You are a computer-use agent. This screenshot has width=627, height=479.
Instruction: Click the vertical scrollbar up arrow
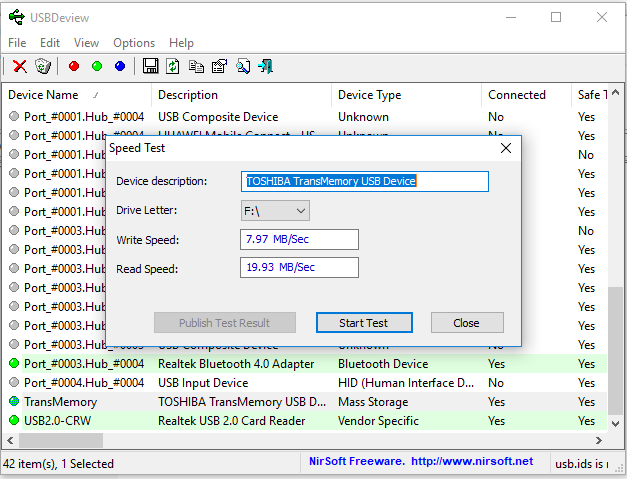[x=615, y=93]
